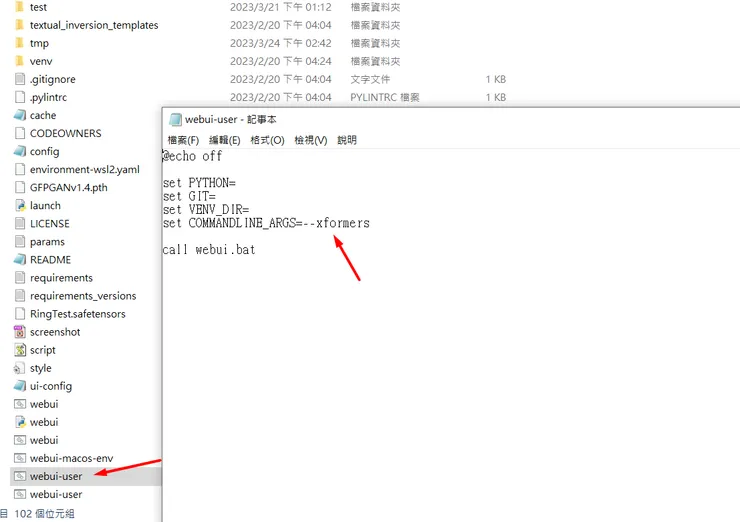Click the requirements text file icon
The height and width of the screenshot is (522, 740).
point(20,278)
